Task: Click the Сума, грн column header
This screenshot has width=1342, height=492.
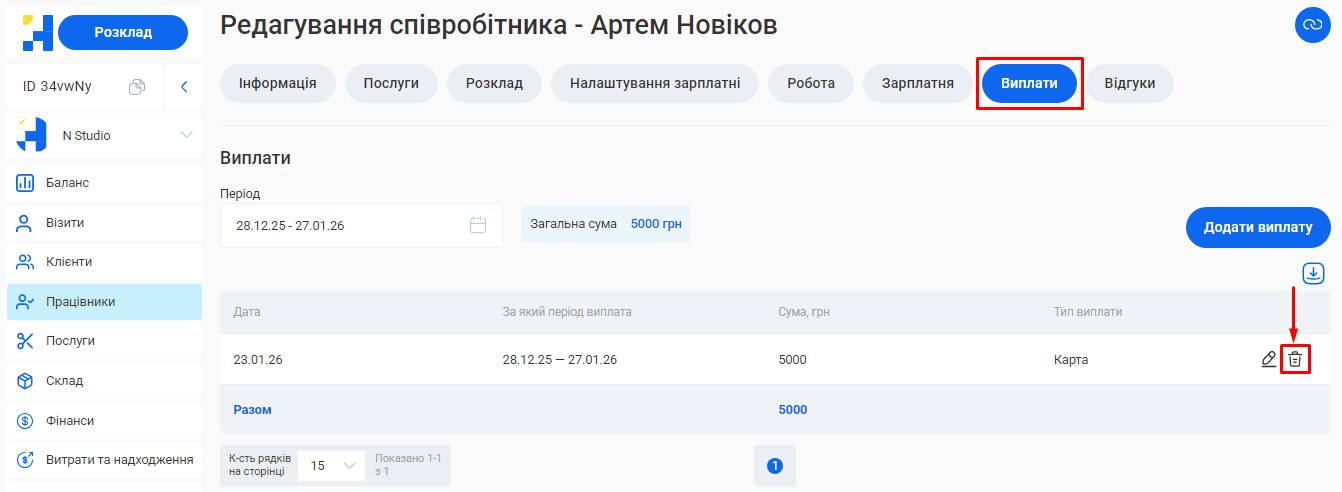Action: coord(804,312)
